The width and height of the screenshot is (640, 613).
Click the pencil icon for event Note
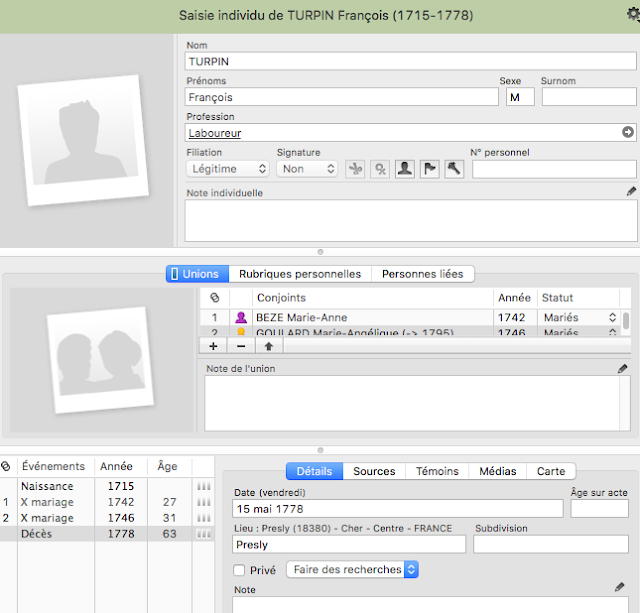pos(619,587)
